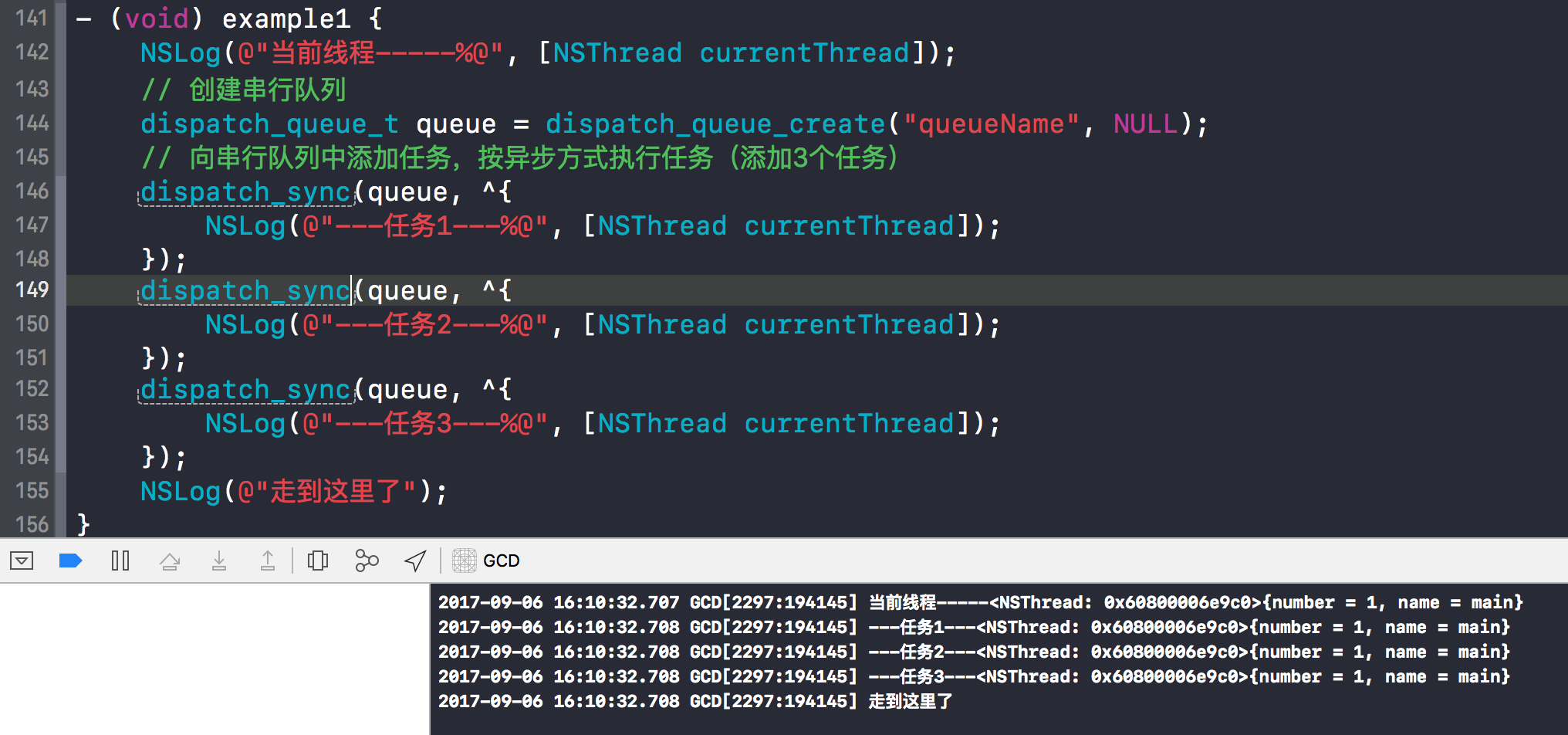Click console line 走到这里了
Screen dimensions: 1568x735
(x=695, y=701)
